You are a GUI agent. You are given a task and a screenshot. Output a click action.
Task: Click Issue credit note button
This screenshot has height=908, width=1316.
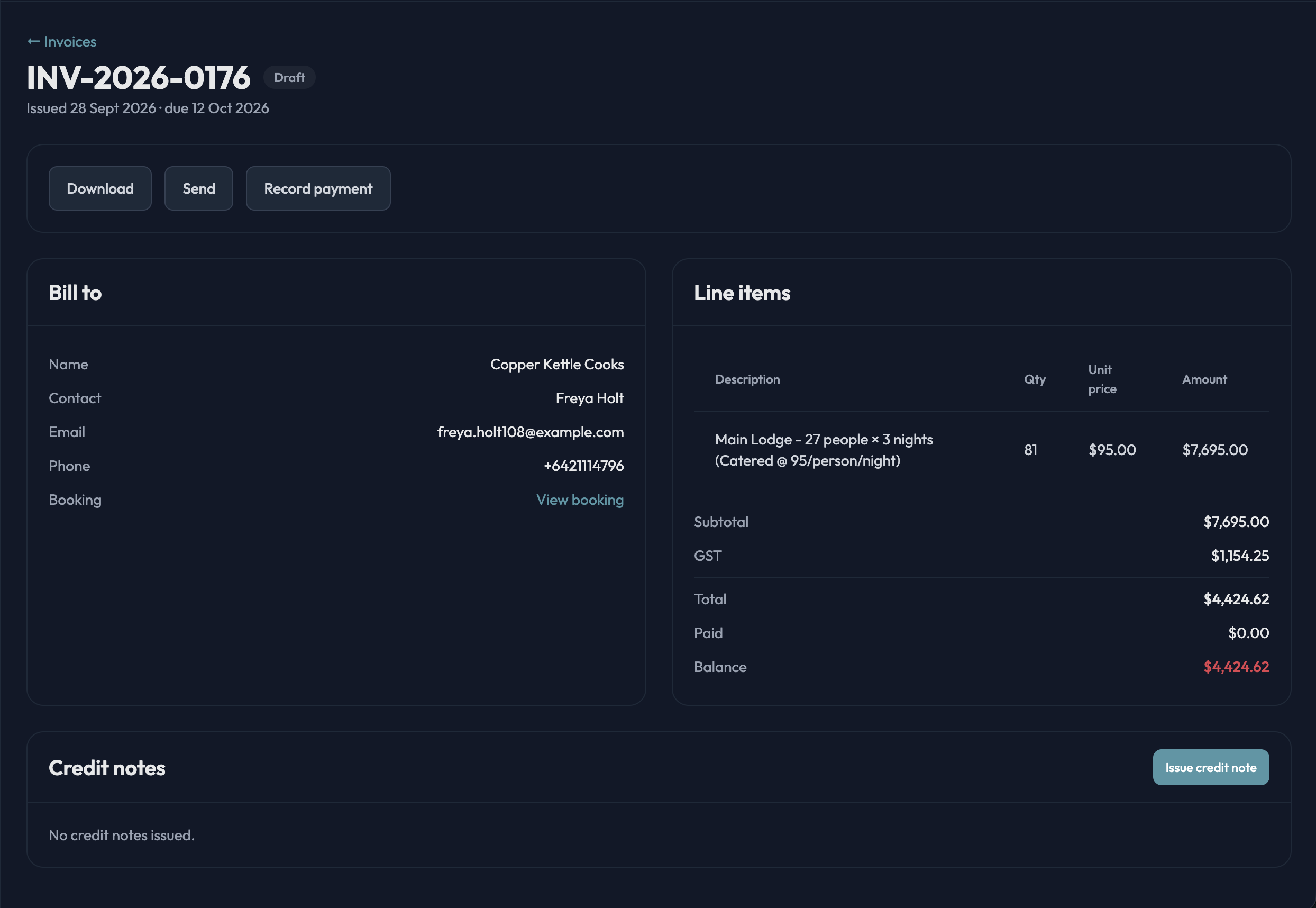pos(1210,767)
